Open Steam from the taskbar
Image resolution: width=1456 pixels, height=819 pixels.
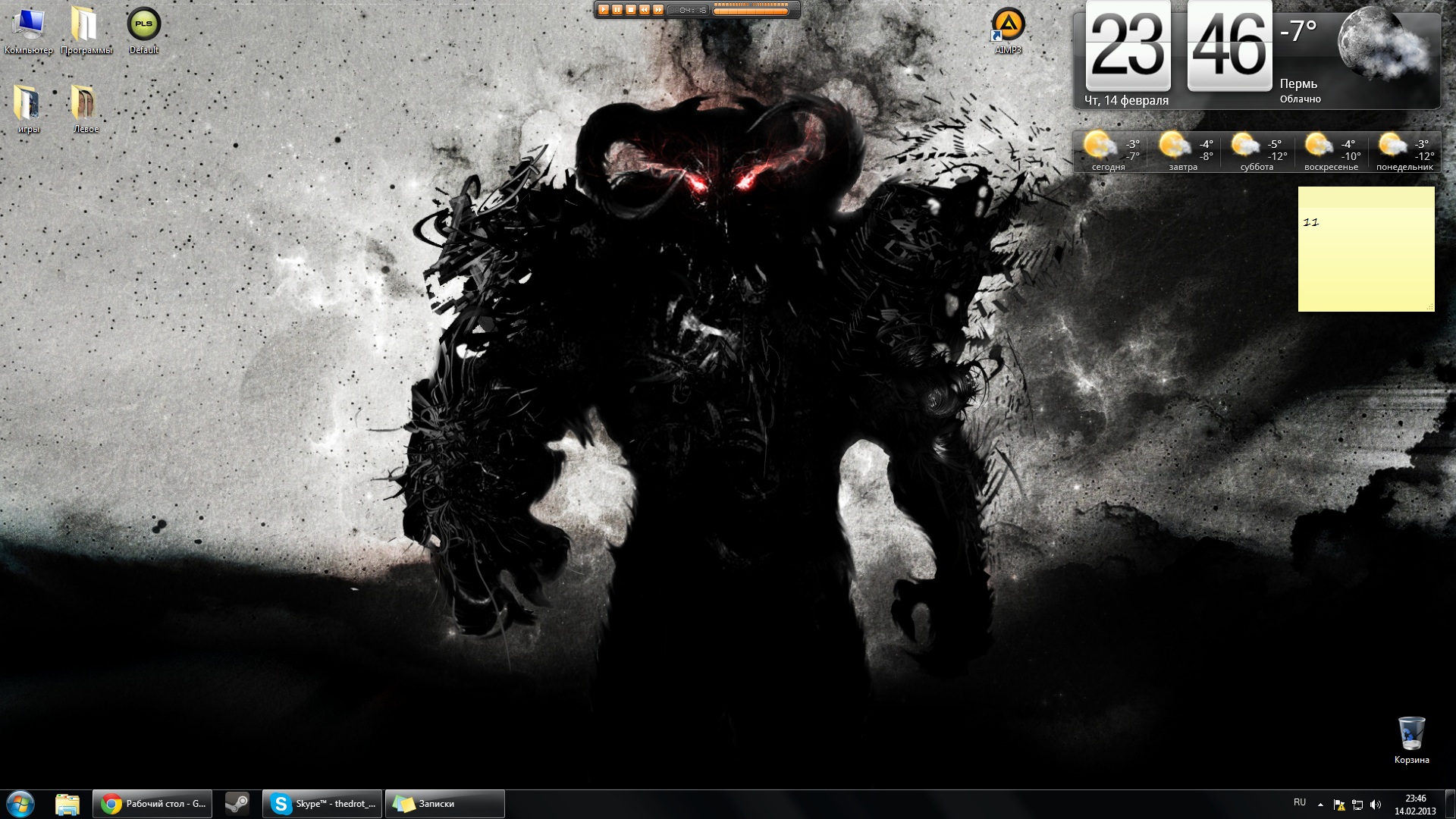[x=237, y=804]
